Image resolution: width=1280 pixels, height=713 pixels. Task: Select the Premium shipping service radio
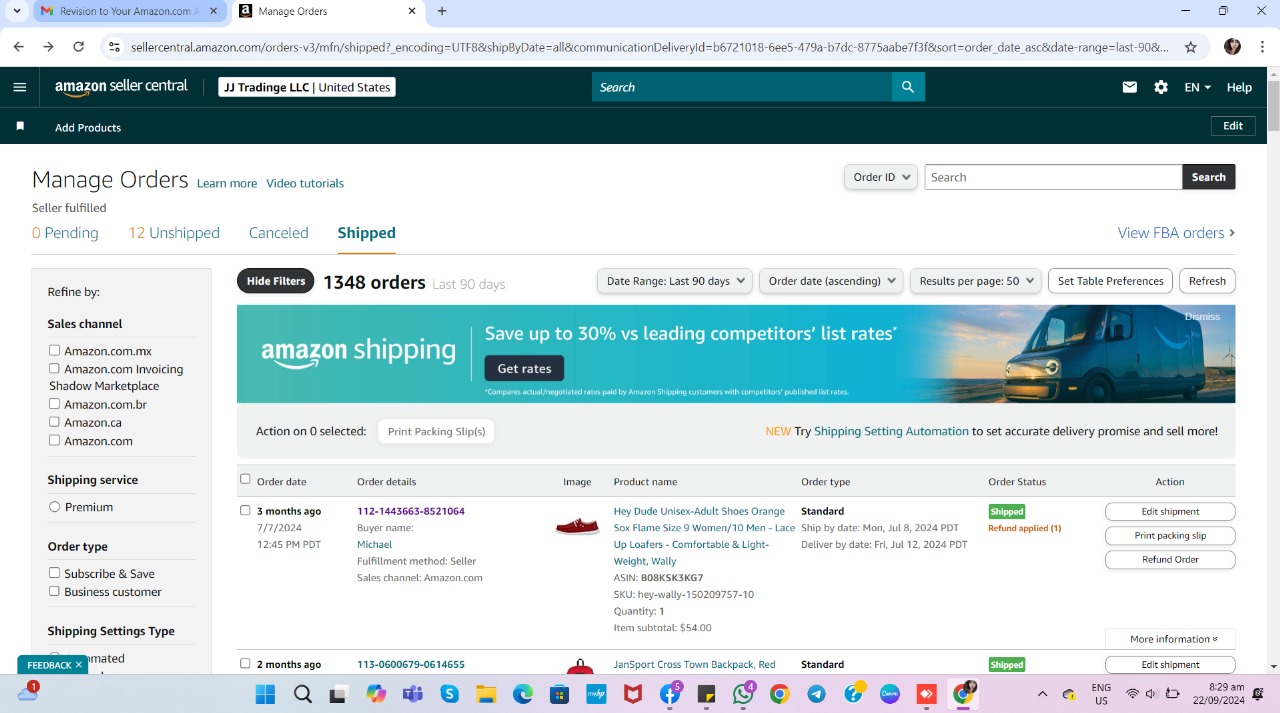(x=55, y=507)
